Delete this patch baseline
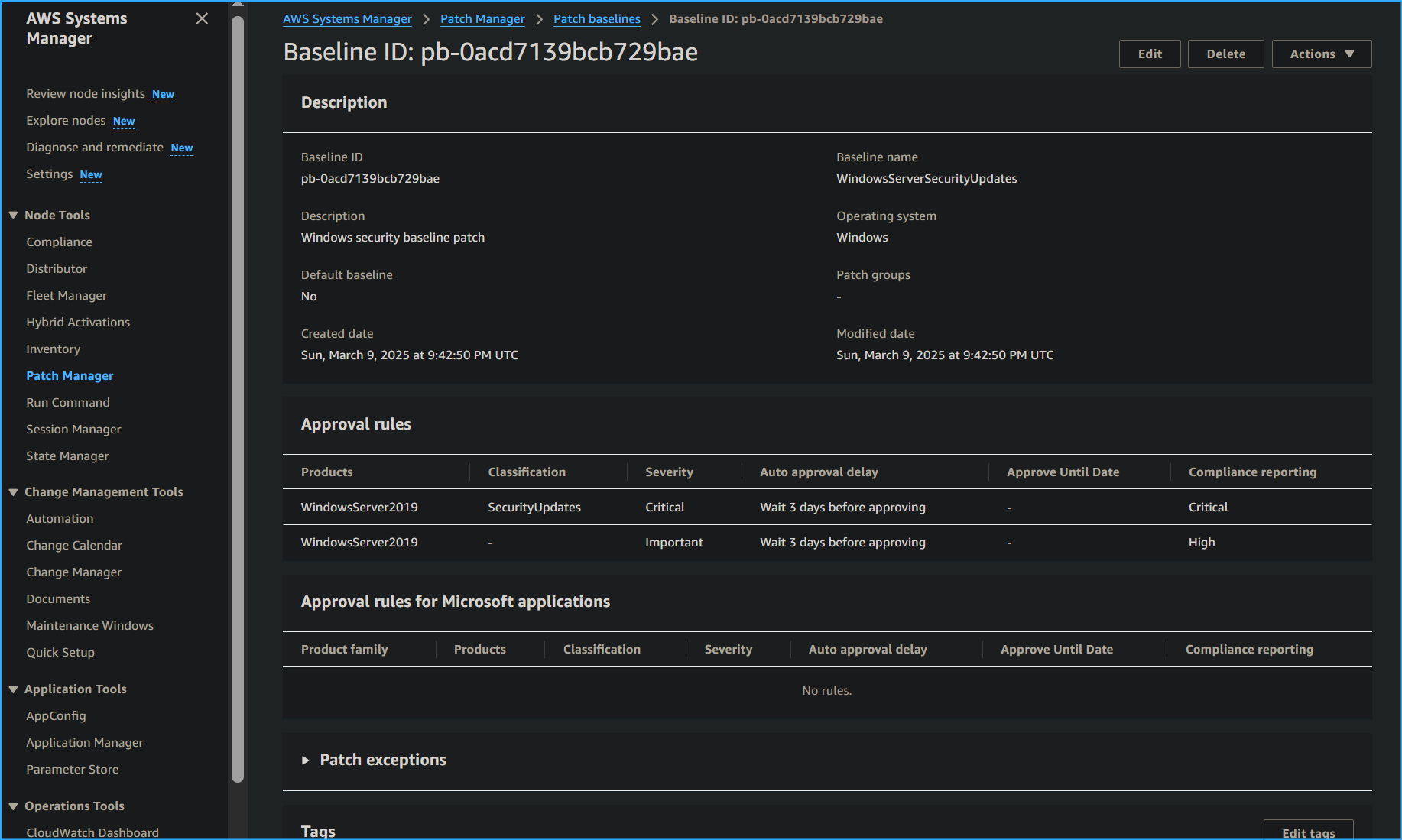 [1225, 54]
